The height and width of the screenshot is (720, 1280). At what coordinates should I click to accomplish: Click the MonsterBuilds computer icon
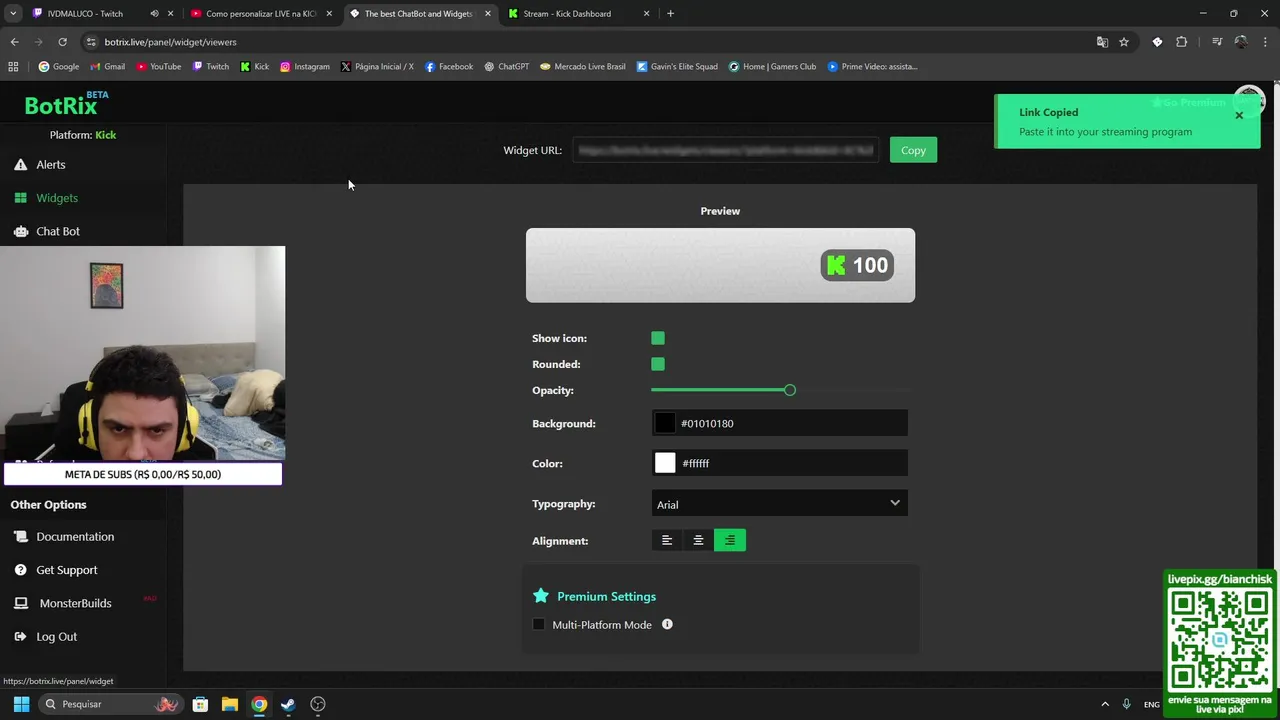[20, 603]
